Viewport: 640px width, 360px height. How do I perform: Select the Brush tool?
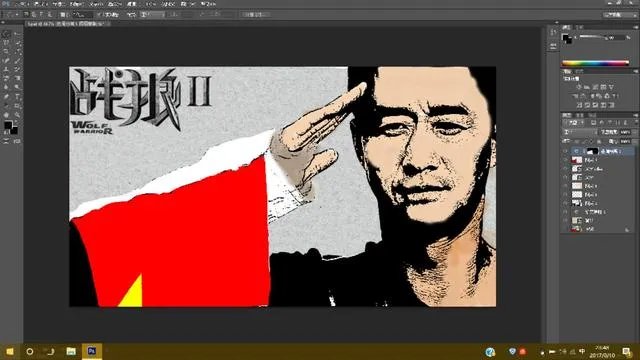(18, 60)
